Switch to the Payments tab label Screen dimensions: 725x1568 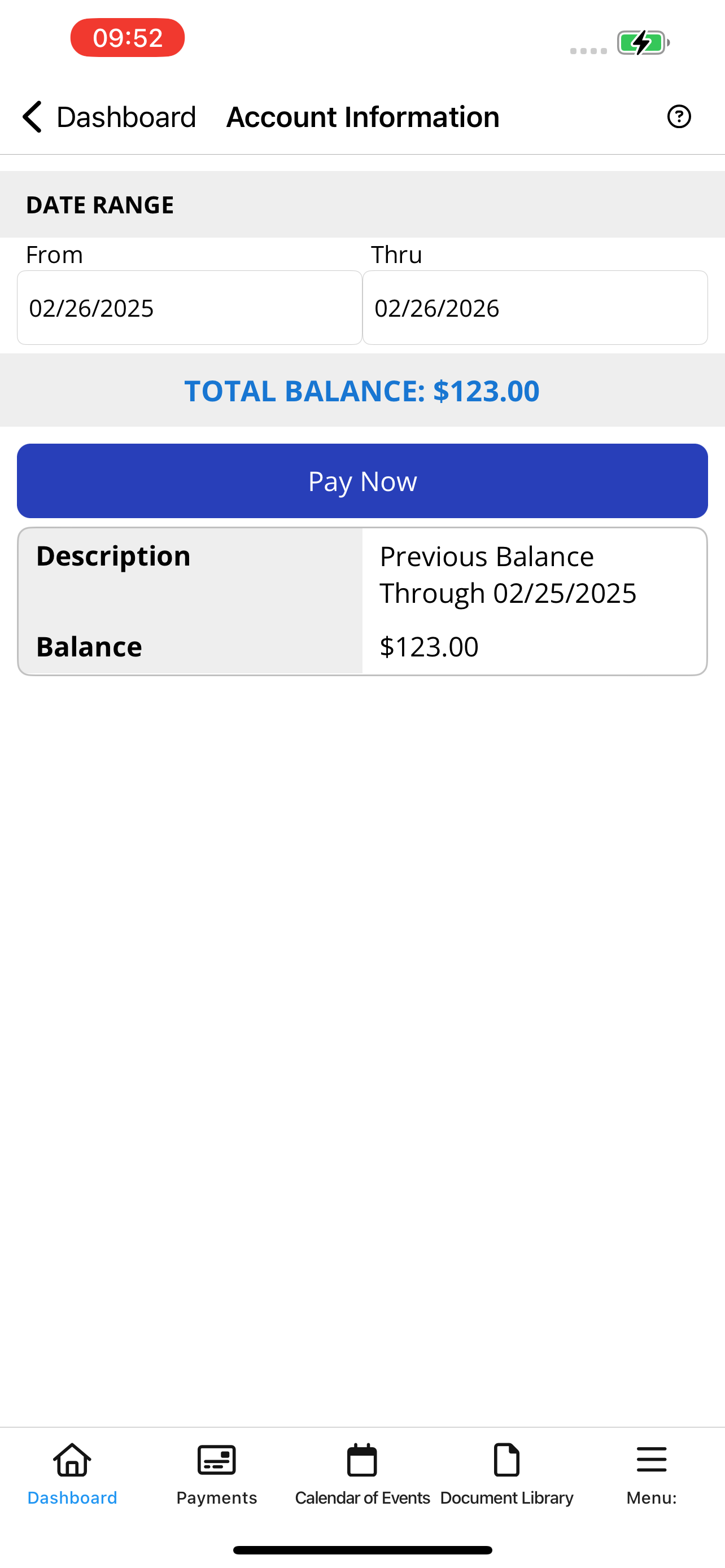(x=217, y=1497)
